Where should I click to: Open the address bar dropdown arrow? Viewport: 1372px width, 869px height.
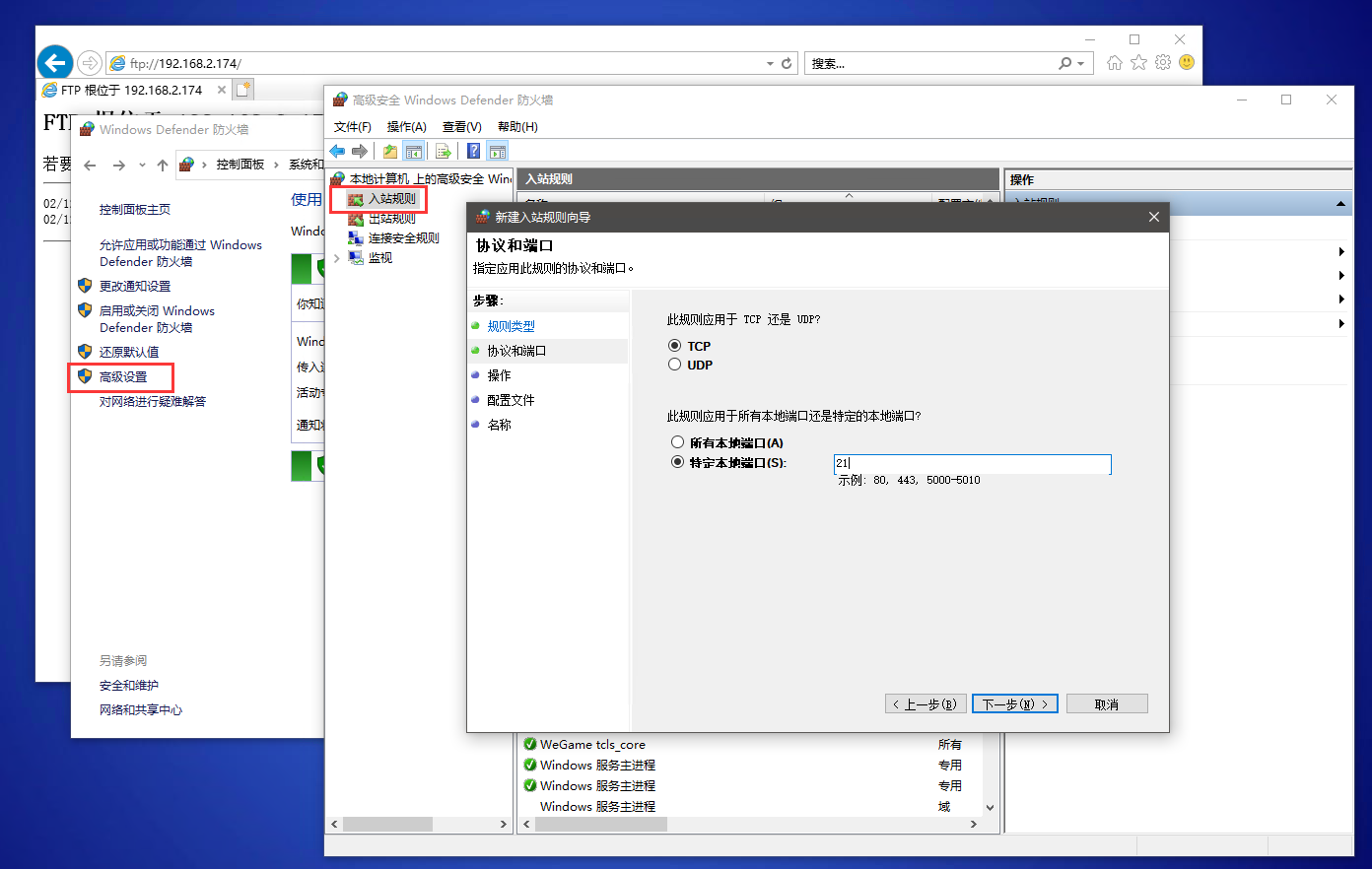tap(770, 63)
